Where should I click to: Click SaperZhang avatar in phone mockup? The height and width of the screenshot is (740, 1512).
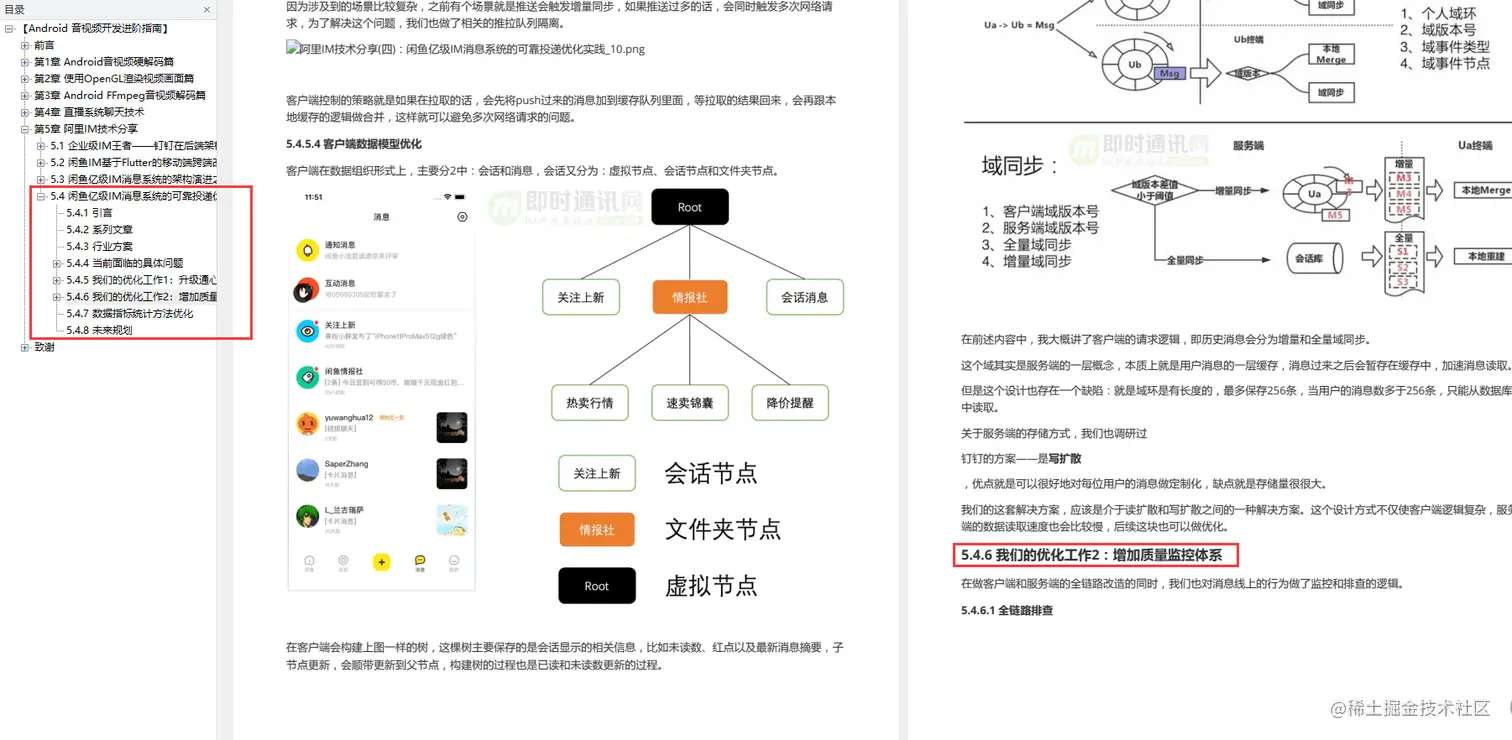point(307,470)
